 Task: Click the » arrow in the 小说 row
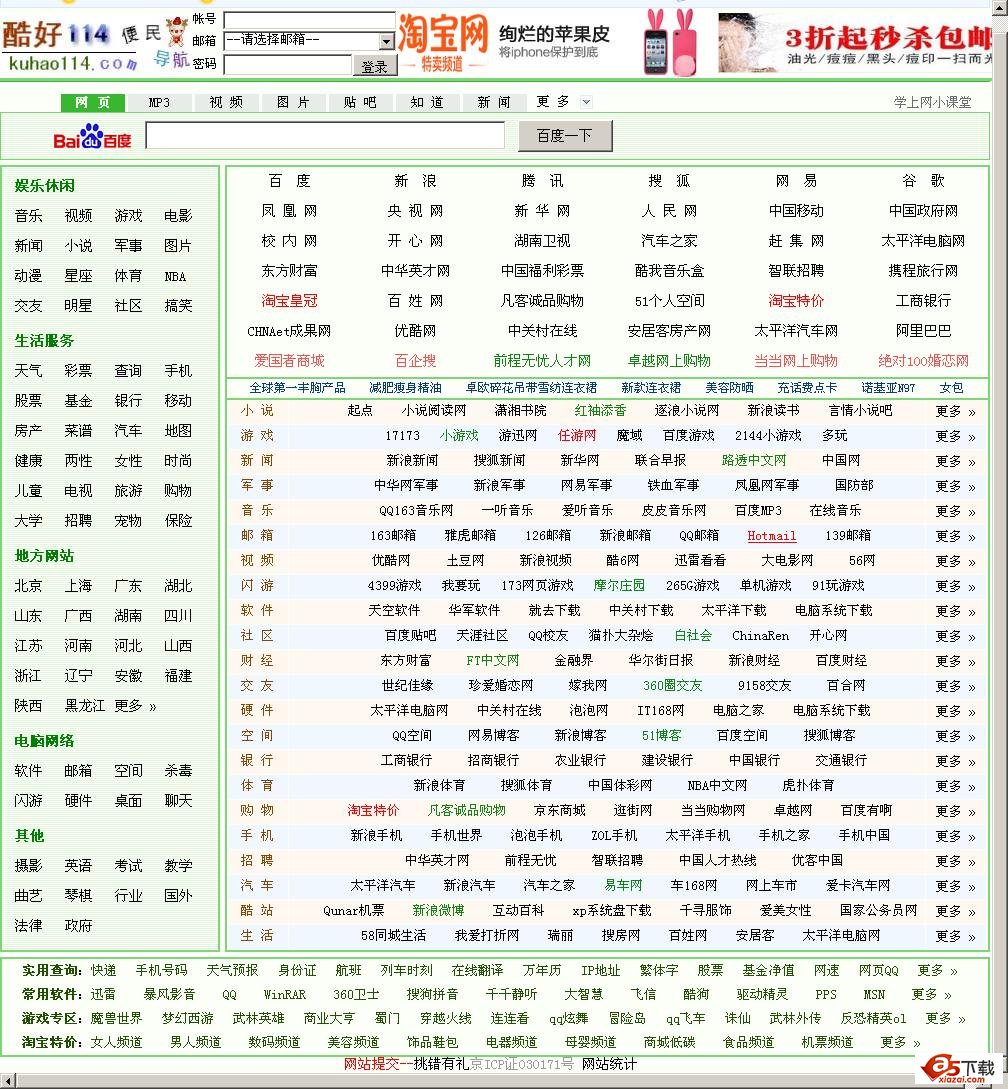(971, 411)
